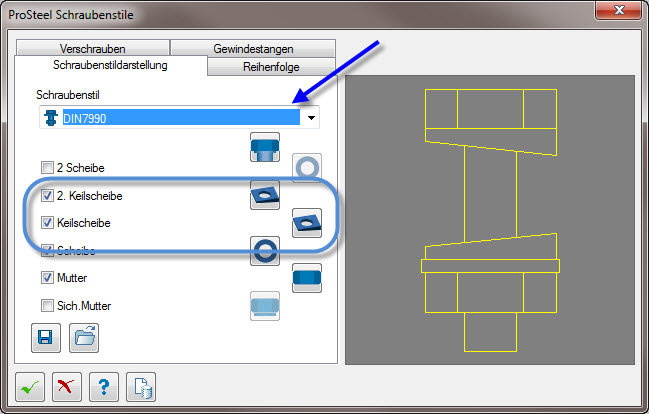Click the yellow bolt preview drawing

pyautogui.click(x=490, y=220)
